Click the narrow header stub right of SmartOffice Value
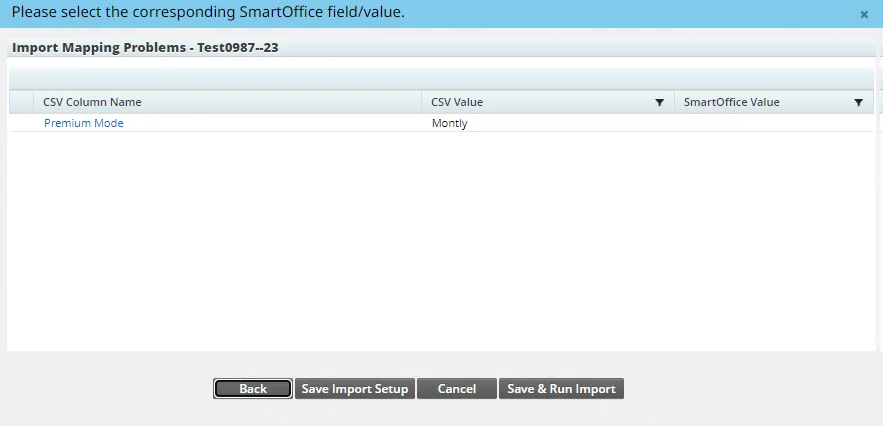Viewport: 883px width, 426px height. tap(877, 102)
